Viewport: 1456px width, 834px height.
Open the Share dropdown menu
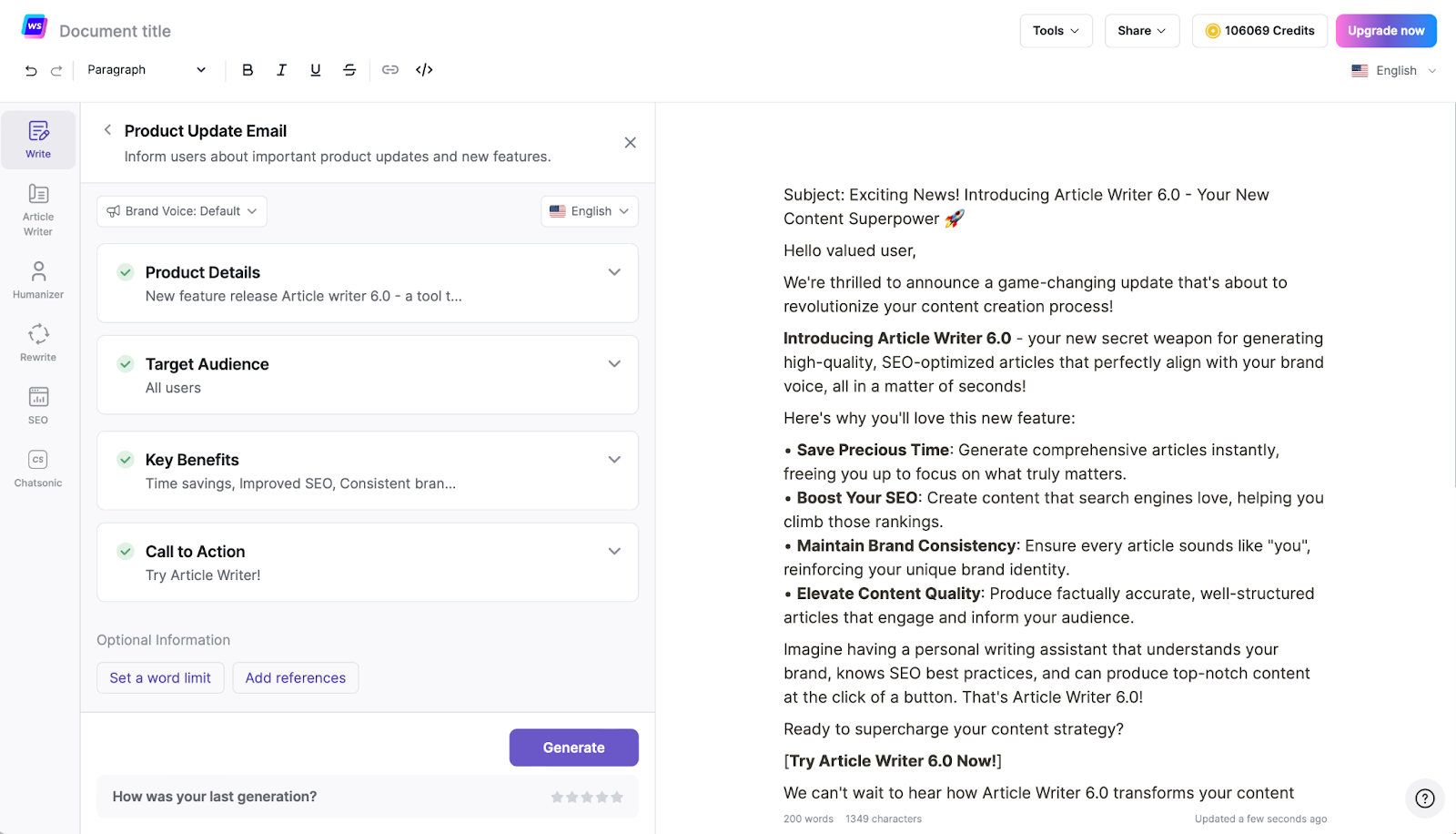(1142, 31)
